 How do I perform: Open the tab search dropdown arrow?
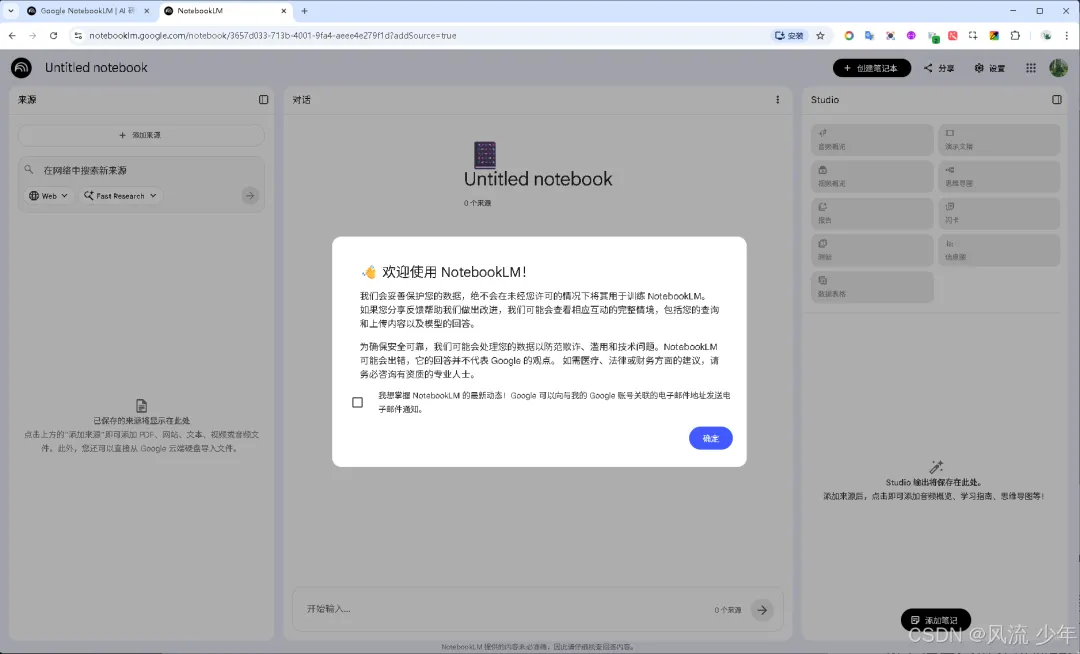tap(10, 11)
